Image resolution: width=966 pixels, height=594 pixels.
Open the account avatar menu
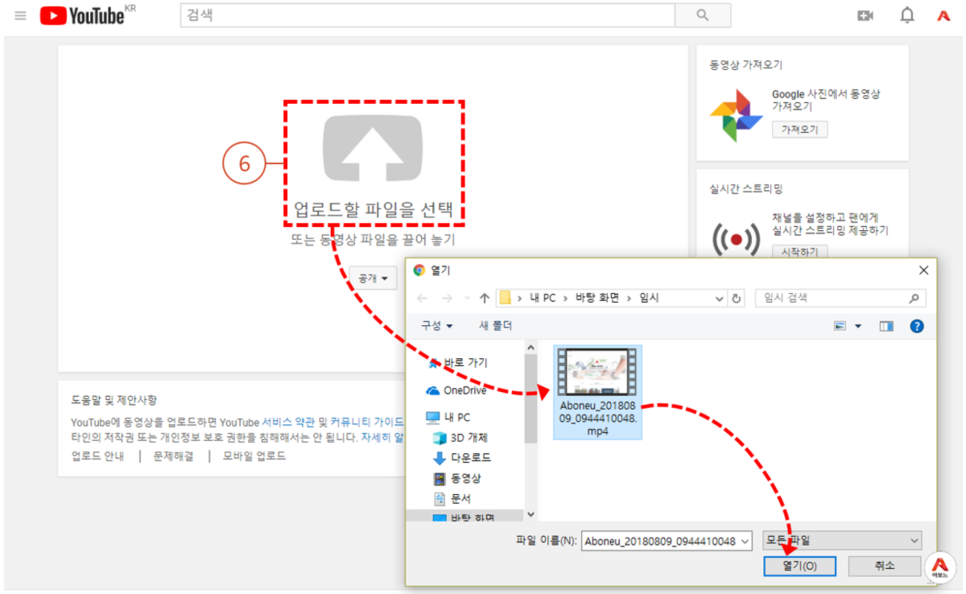[943, 15]
